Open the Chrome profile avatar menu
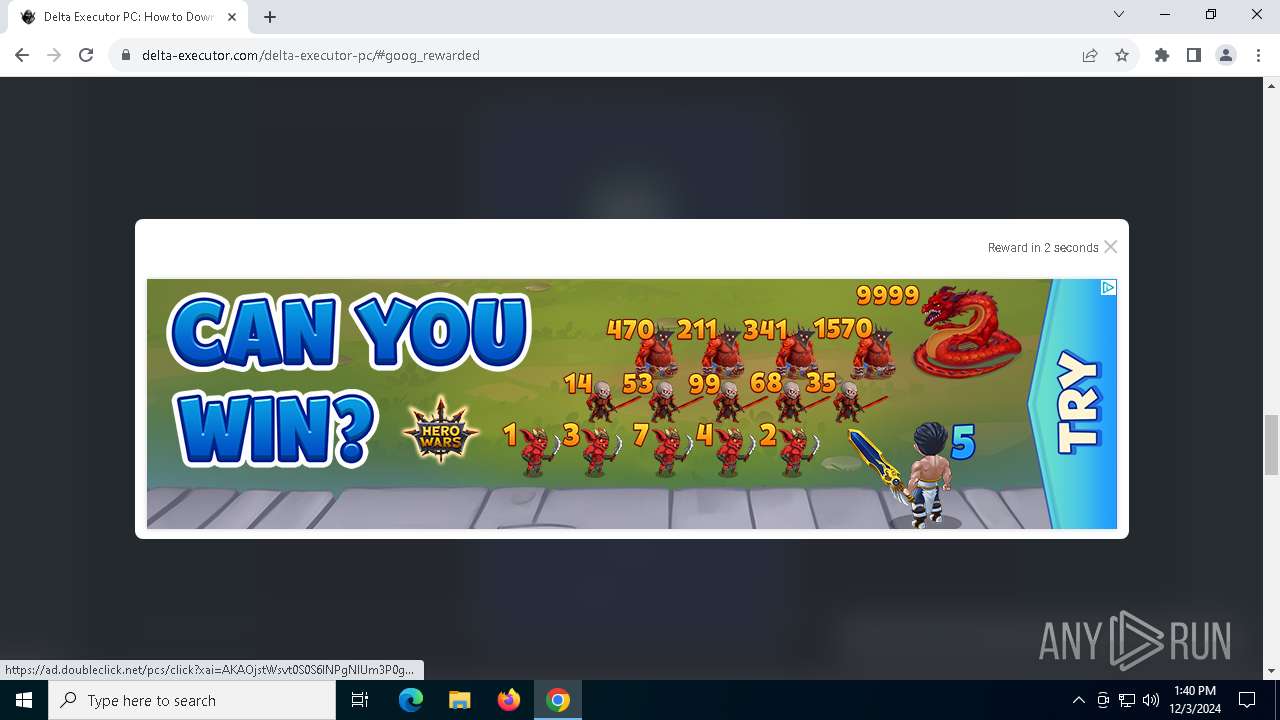Screen dimensions: 1280x720 (x=1226, y=55)
